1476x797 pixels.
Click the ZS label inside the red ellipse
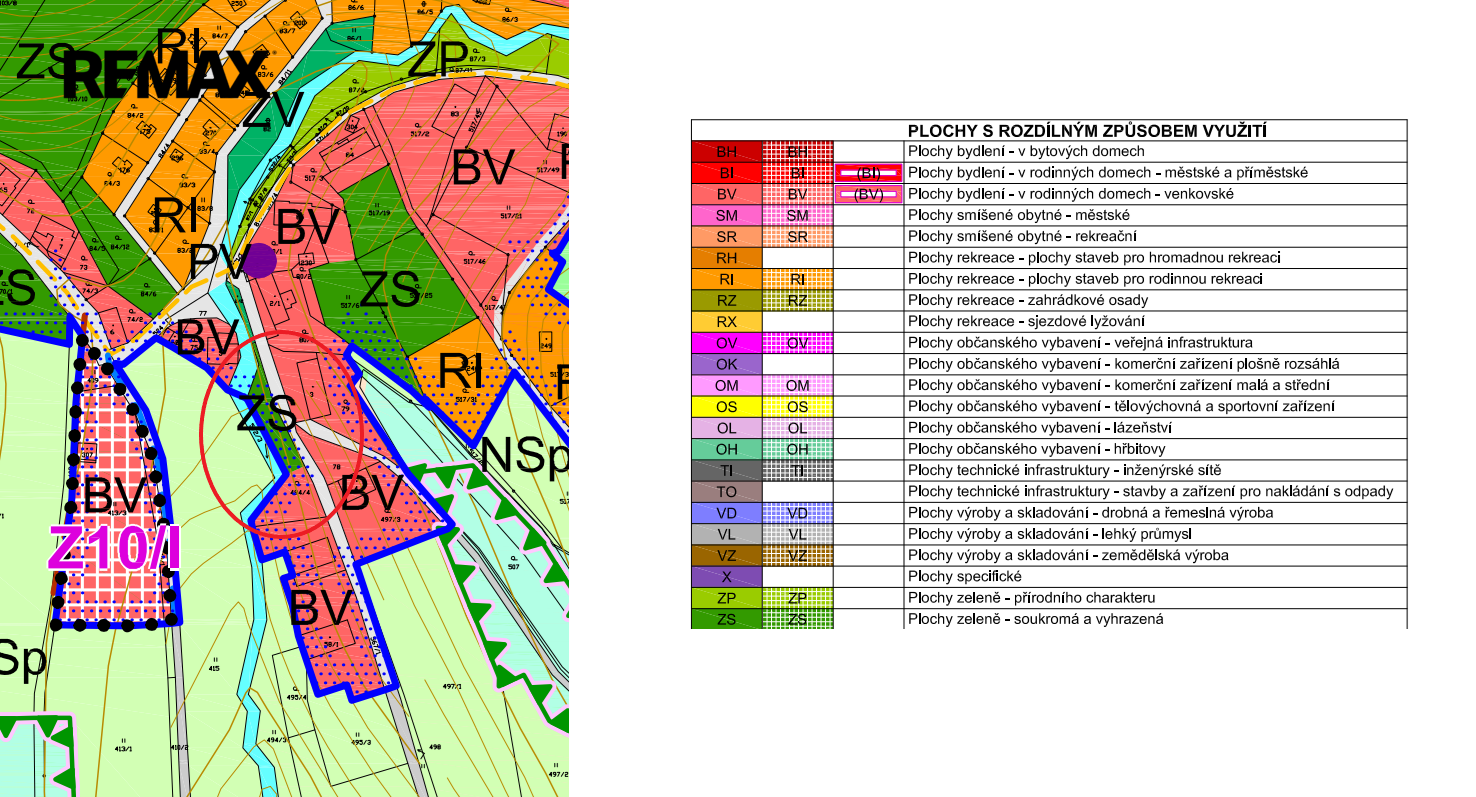coord(266,413)
